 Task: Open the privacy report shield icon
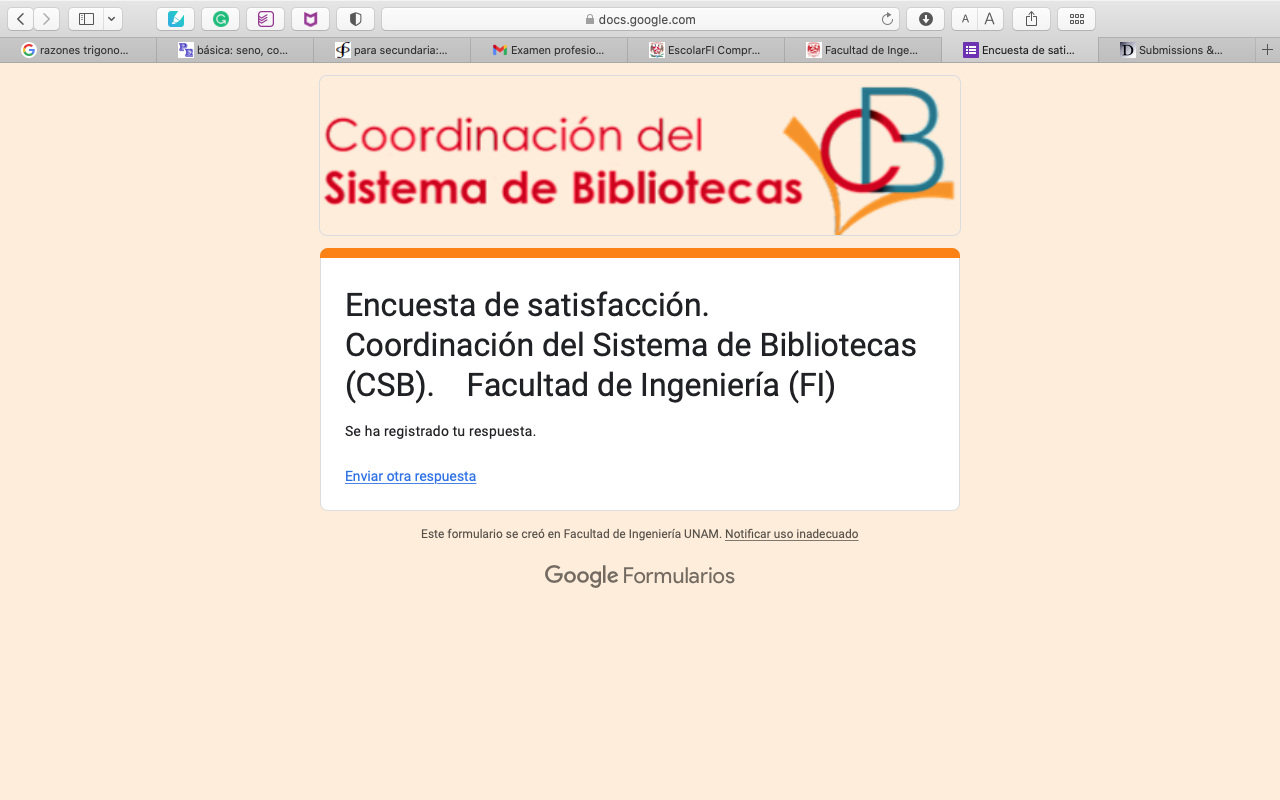click(x=355, y=19)
